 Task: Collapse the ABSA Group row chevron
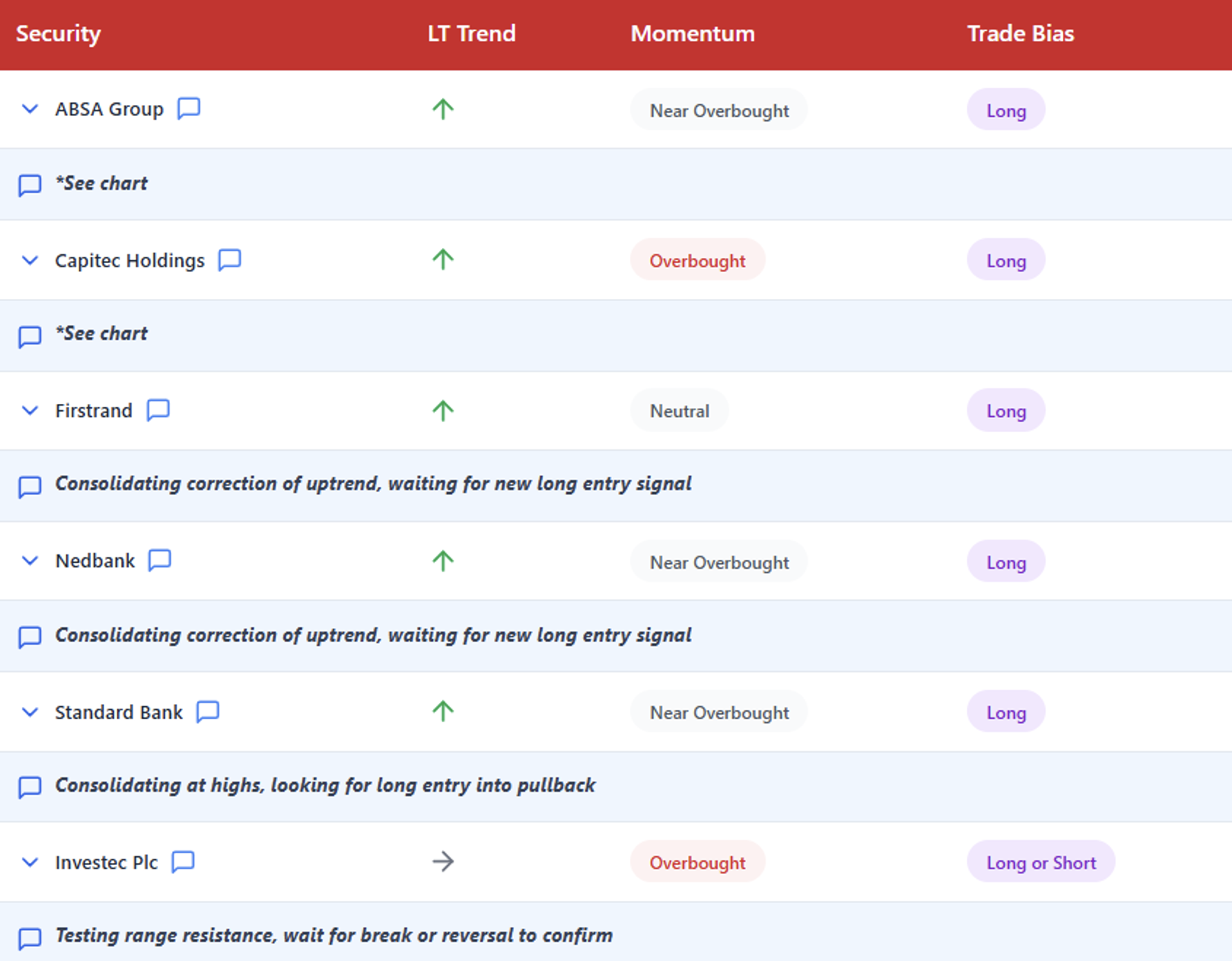tap(30, 109)
